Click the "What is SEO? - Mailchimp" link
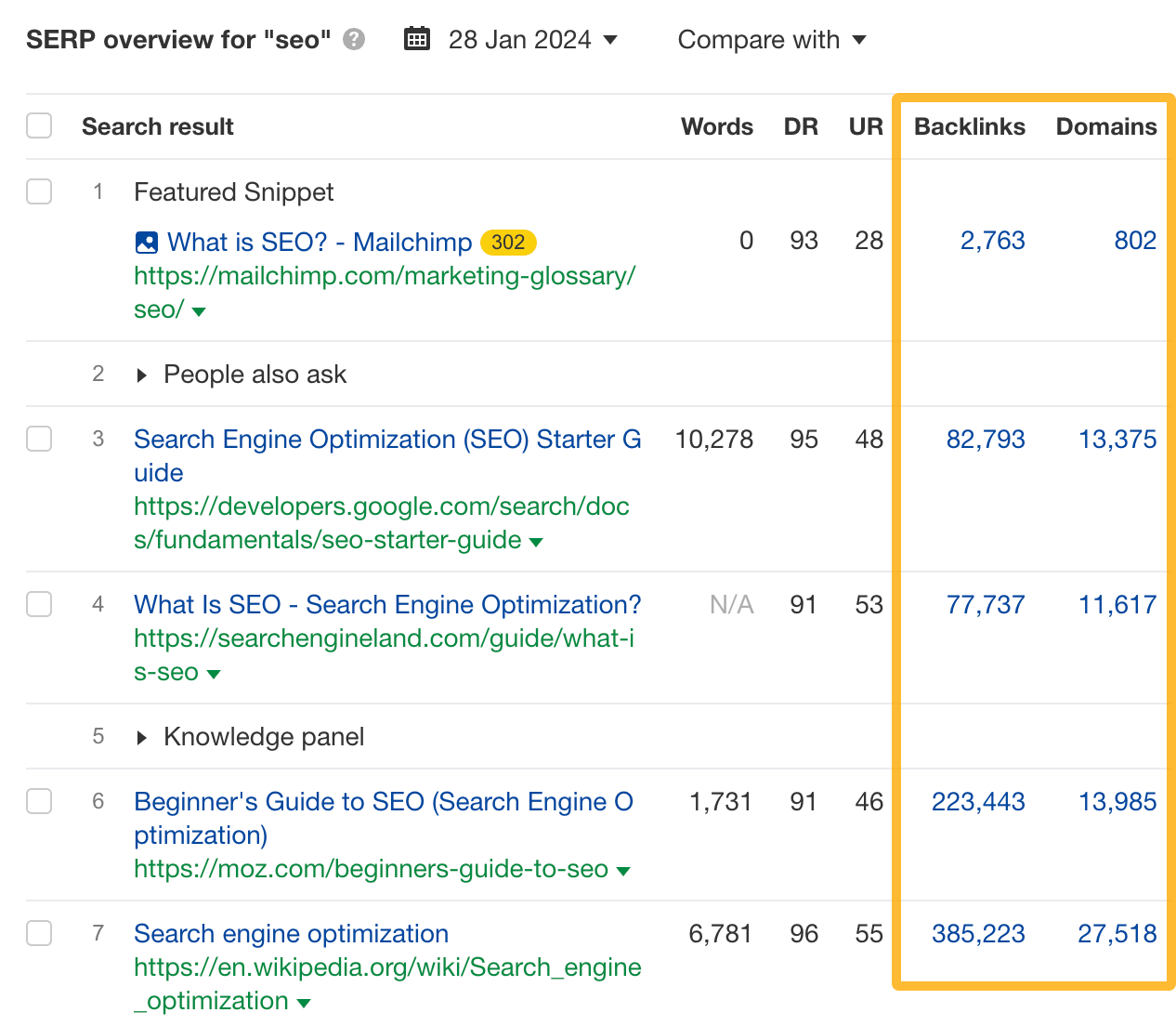 [319, 242]
